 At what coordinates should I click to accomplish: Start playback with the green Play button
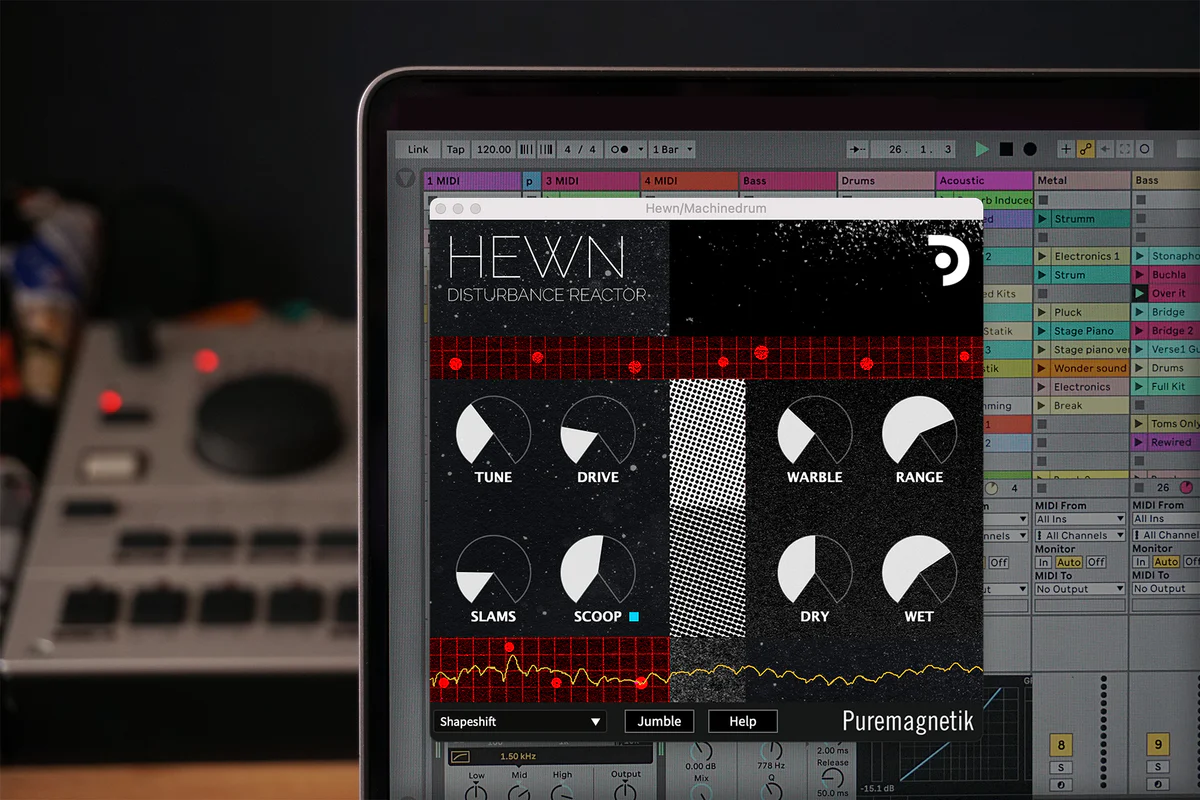982,149
